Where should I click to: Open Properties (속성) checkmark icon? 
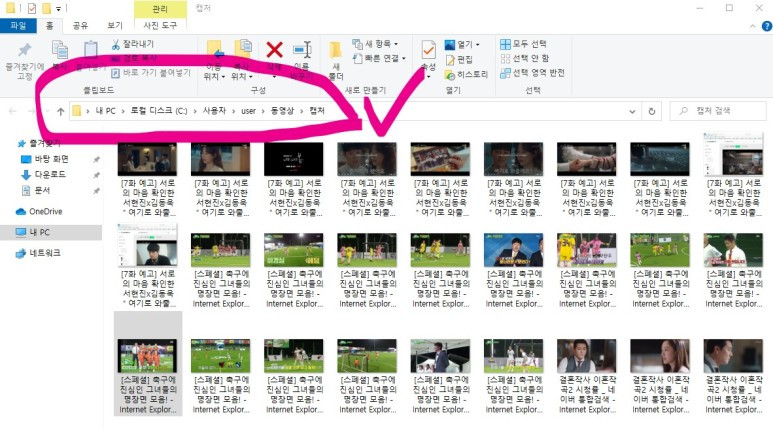(x=428, y=50)
